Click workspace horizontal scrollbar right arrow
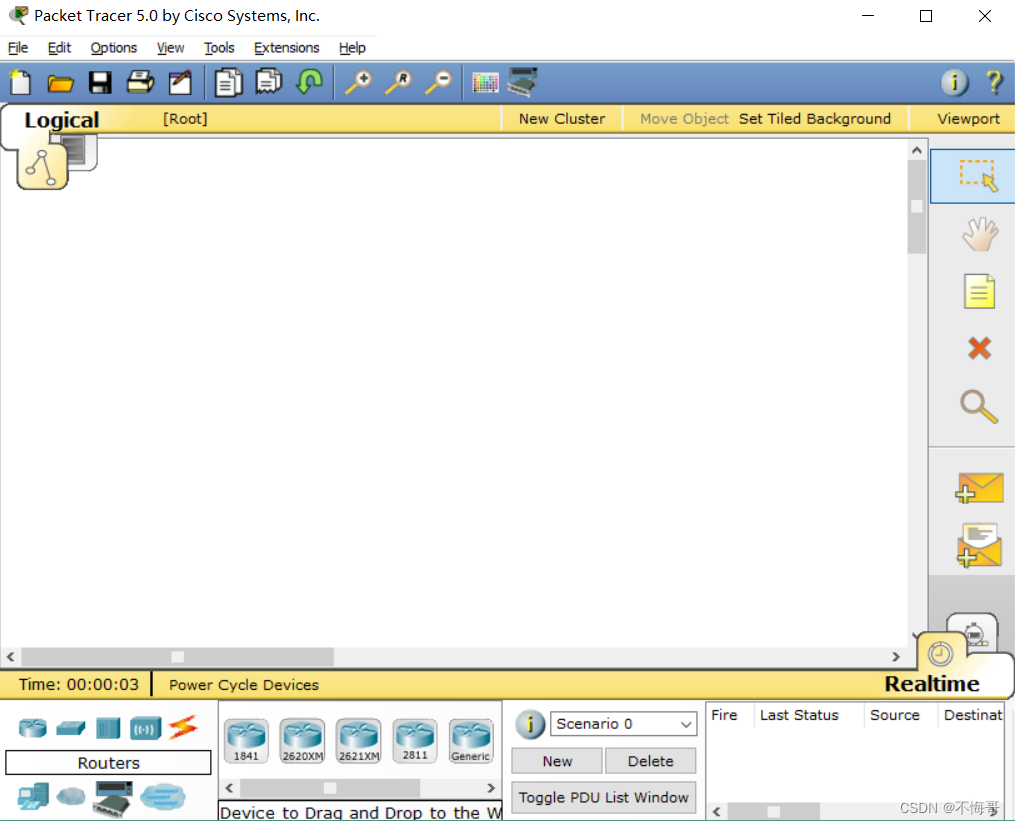Image resolution: width=1015 pixels, height=824 pixels. coord(895,656)
